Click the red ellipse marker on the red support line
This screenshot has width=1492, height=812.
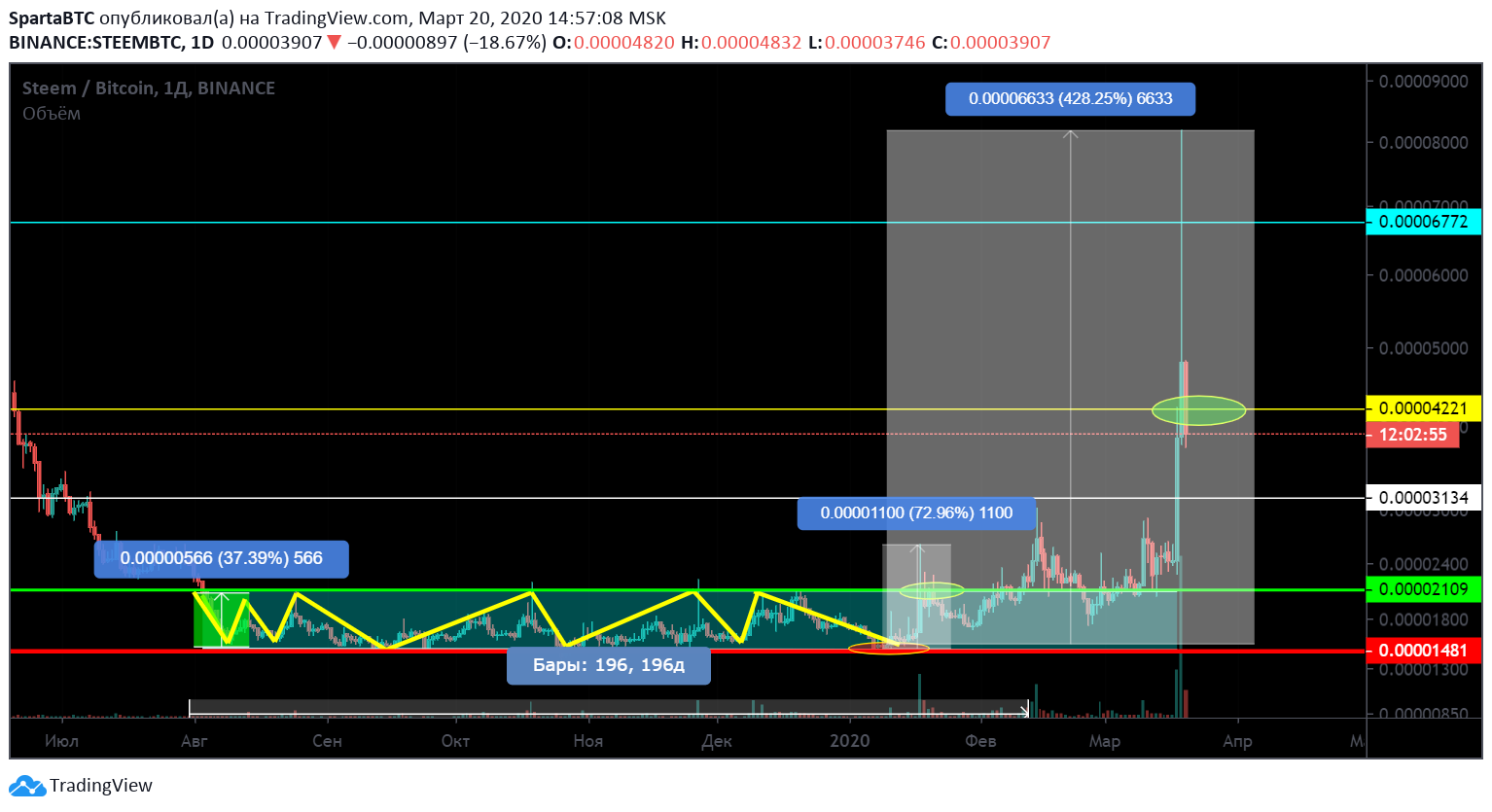pos(888,649)
